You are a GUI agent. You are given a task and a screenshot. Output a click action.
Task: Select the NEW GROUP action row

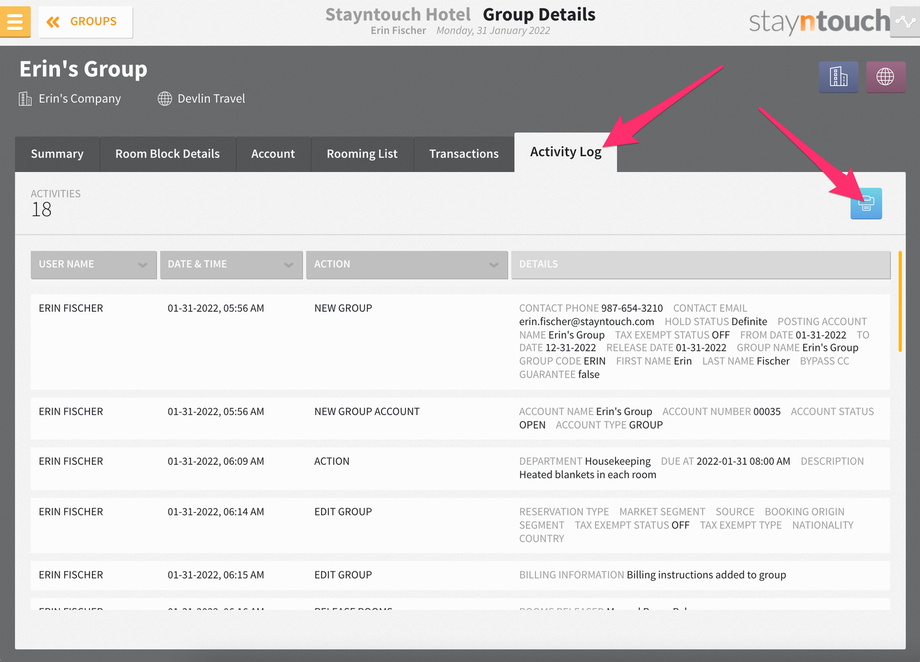[x=460, y=342]
